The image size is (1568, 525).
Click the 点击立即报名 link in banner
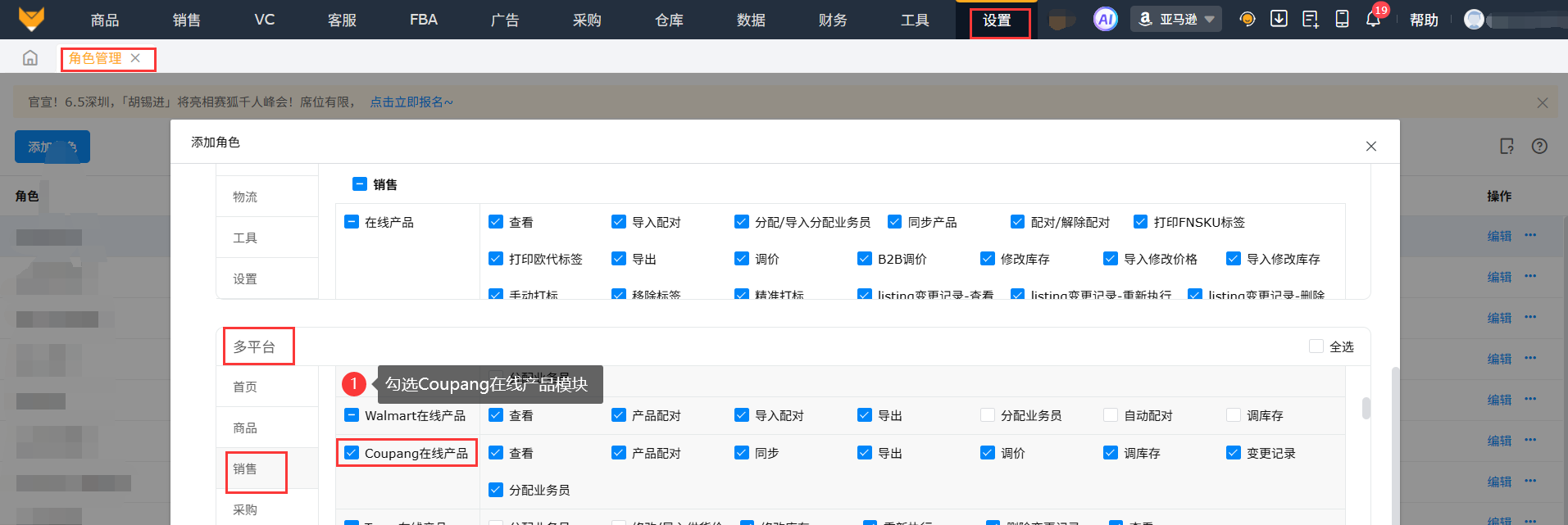click(411, 102)
